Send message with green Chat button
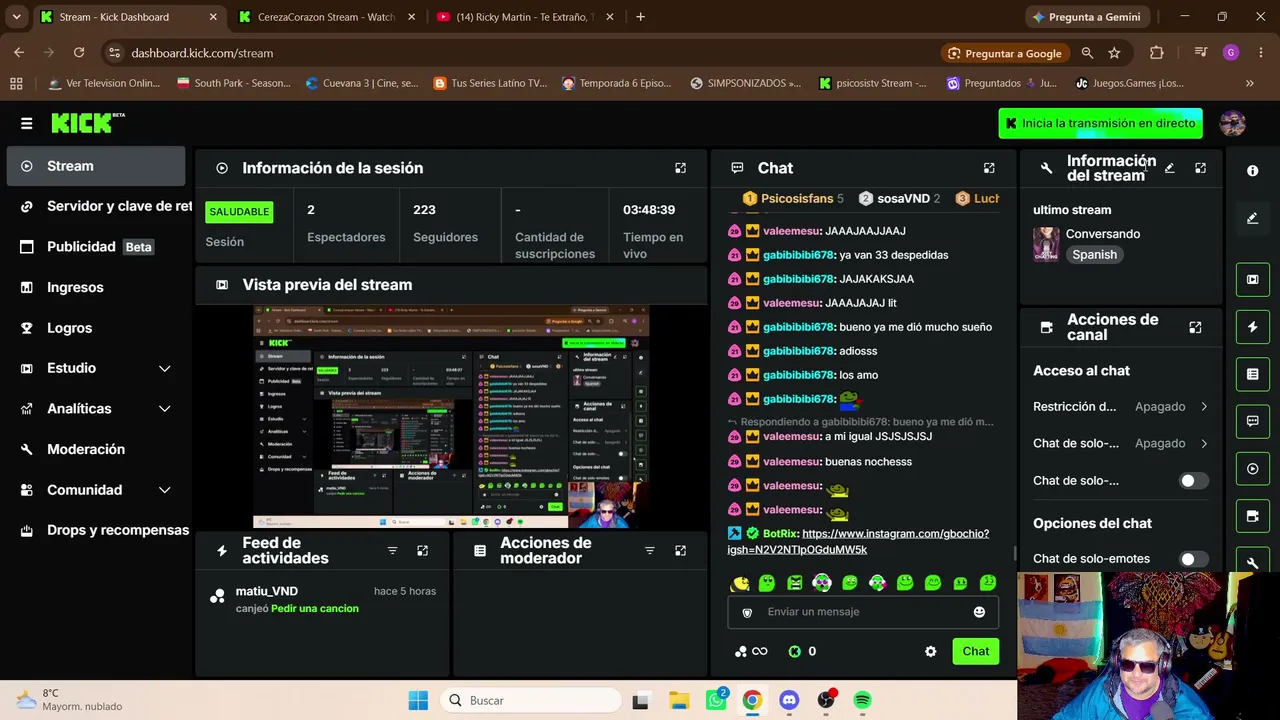This screenshot has width=1280, height=720. (975, 652)
